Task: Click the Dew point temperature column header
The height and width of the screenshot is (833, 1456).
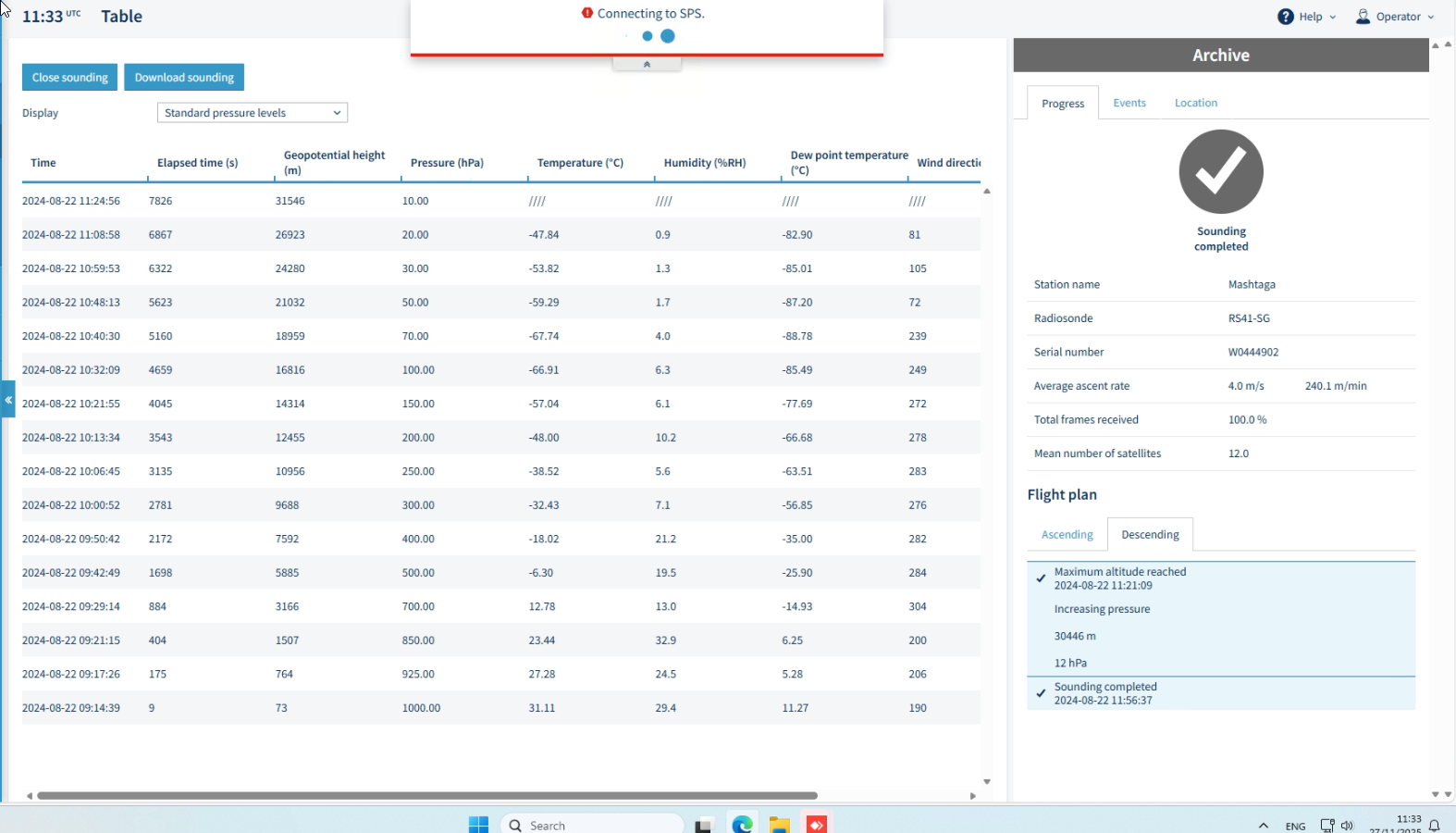Action: pyautogui.click(x=849, y=163)
